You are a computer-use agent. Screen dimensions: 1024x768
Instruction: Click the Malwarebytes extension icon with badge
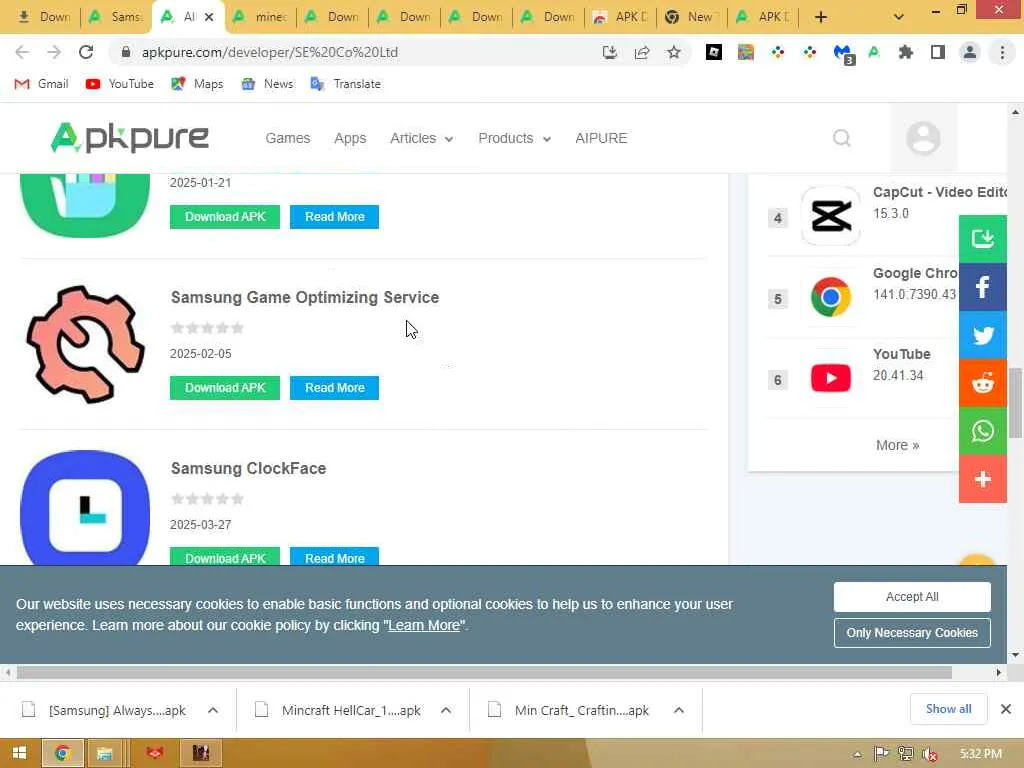(843, 54)
